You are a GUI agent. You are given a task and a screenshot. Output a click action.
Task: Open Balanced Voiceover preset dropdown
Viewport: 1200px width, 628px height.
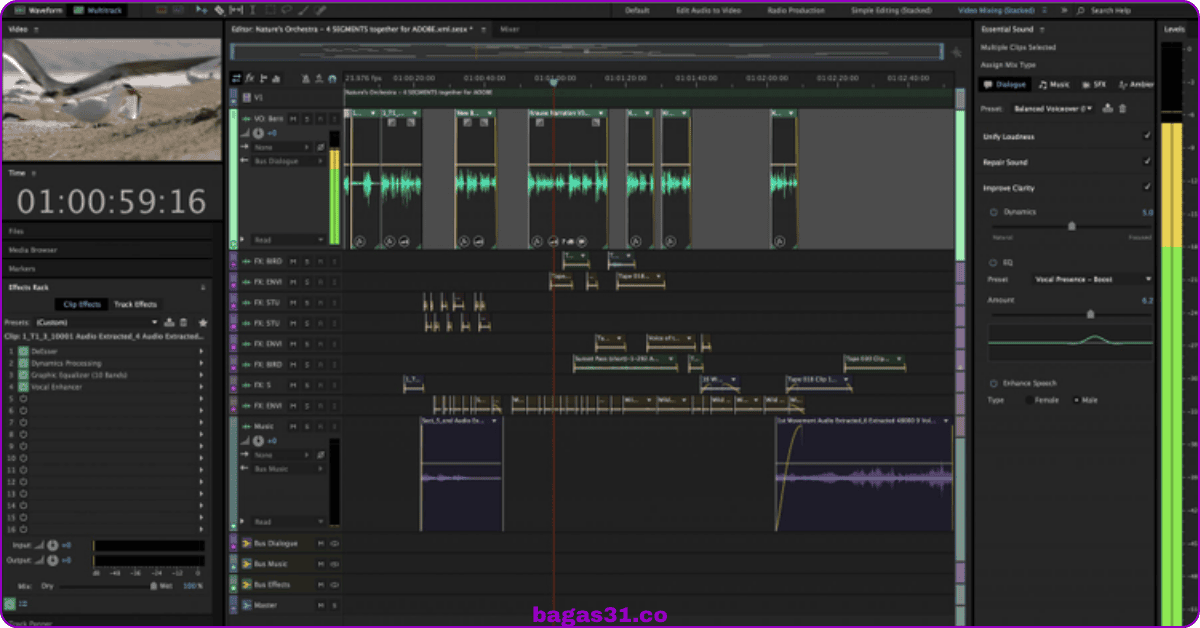click(x=1054, y=108)
